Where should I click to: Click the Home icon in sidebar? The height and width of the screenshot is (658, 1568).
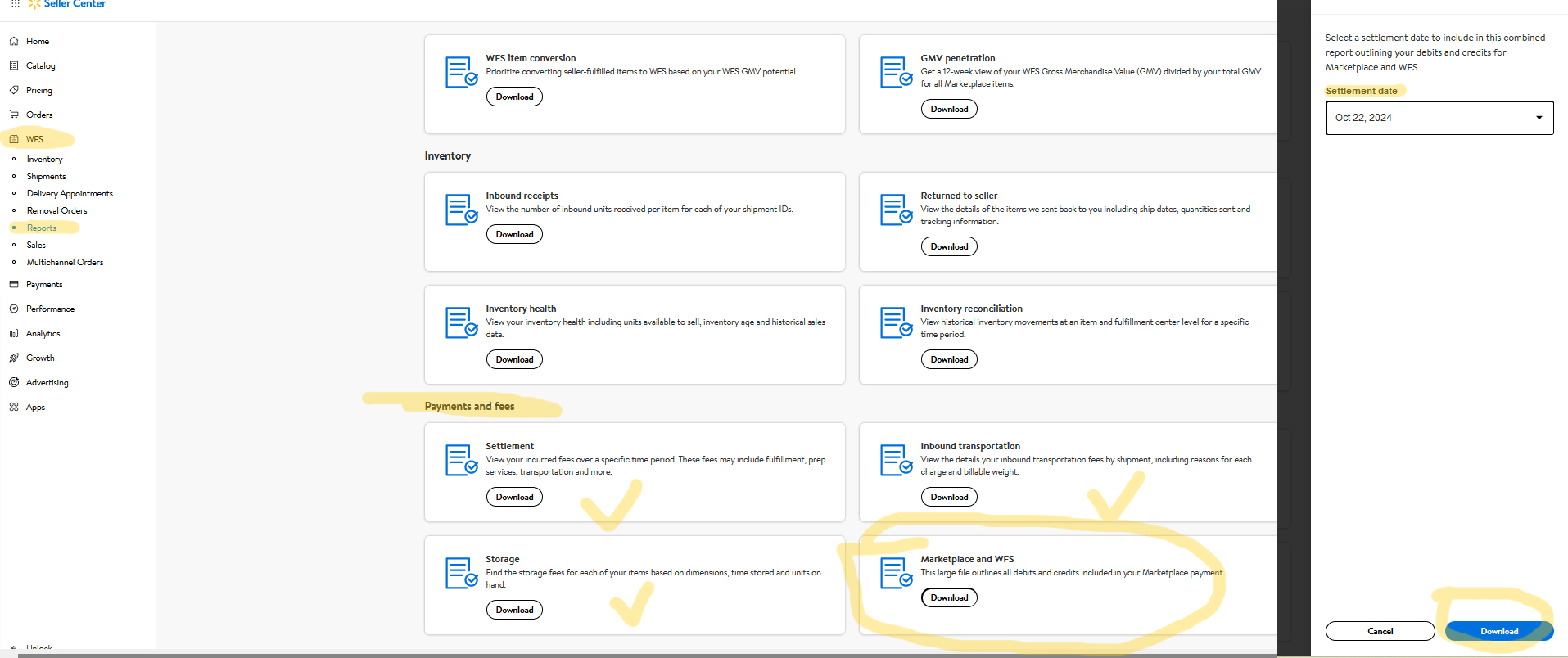[x=14, y=41]
